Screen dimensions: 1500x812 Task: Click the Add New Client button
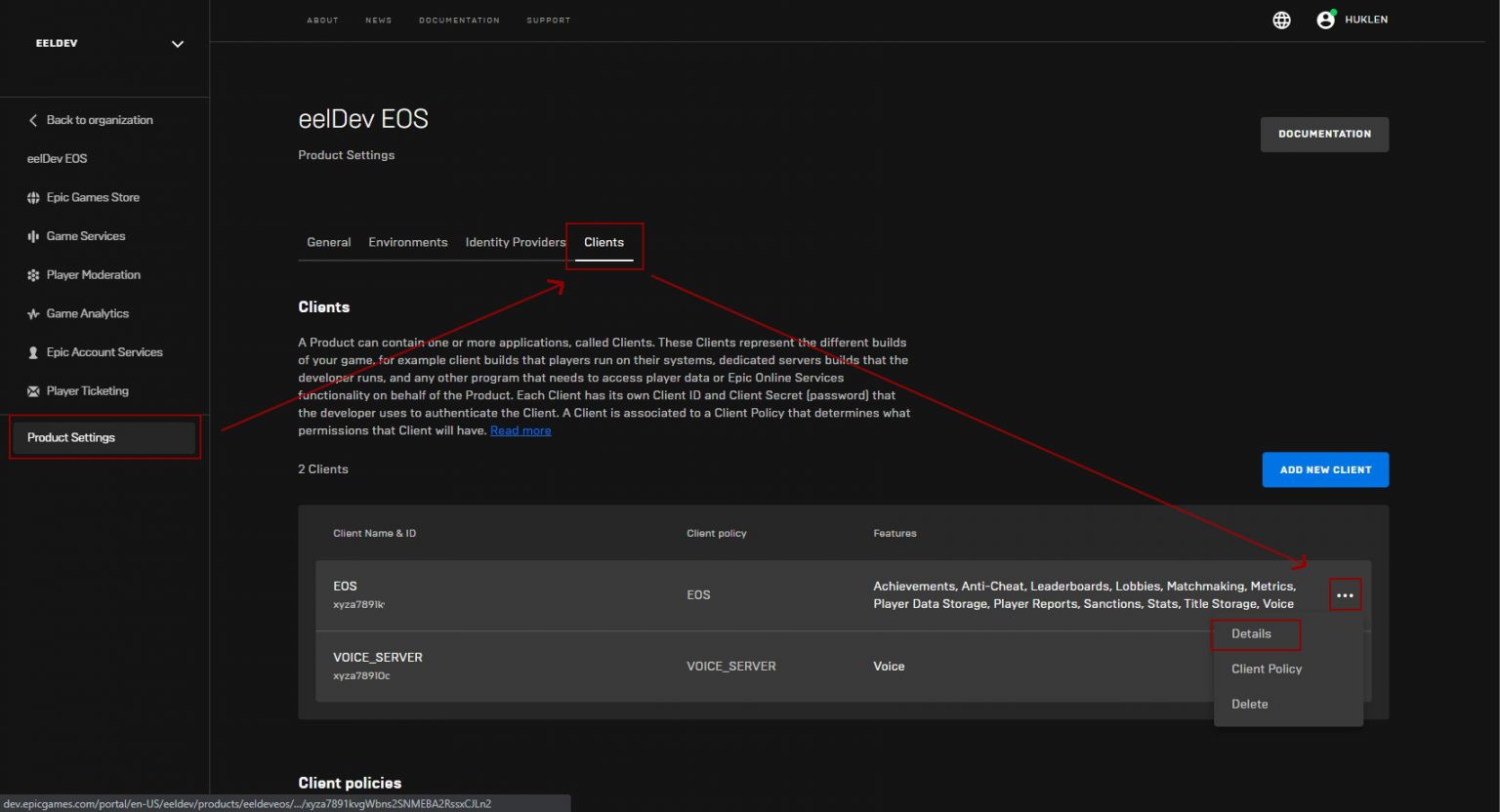1325,469
